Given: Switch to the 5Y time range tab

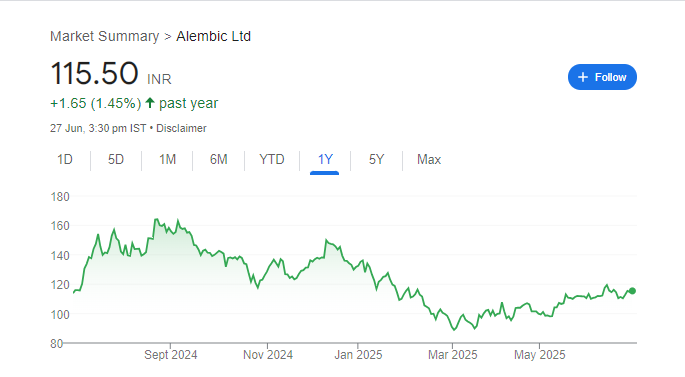Looking at the screenshot, I should (x=376, y=159).
